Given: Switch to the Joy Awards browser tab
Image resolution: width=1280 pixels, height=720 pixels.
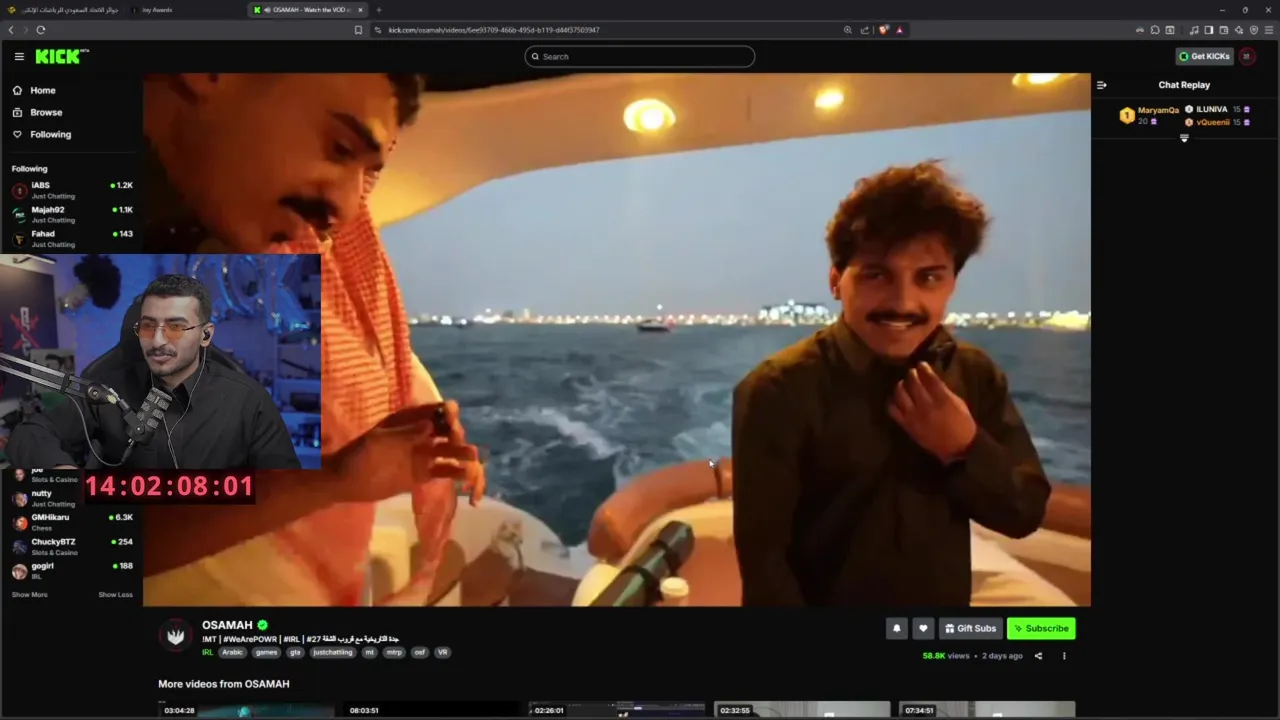Looking at the screenshot, I should click(185, 10).
